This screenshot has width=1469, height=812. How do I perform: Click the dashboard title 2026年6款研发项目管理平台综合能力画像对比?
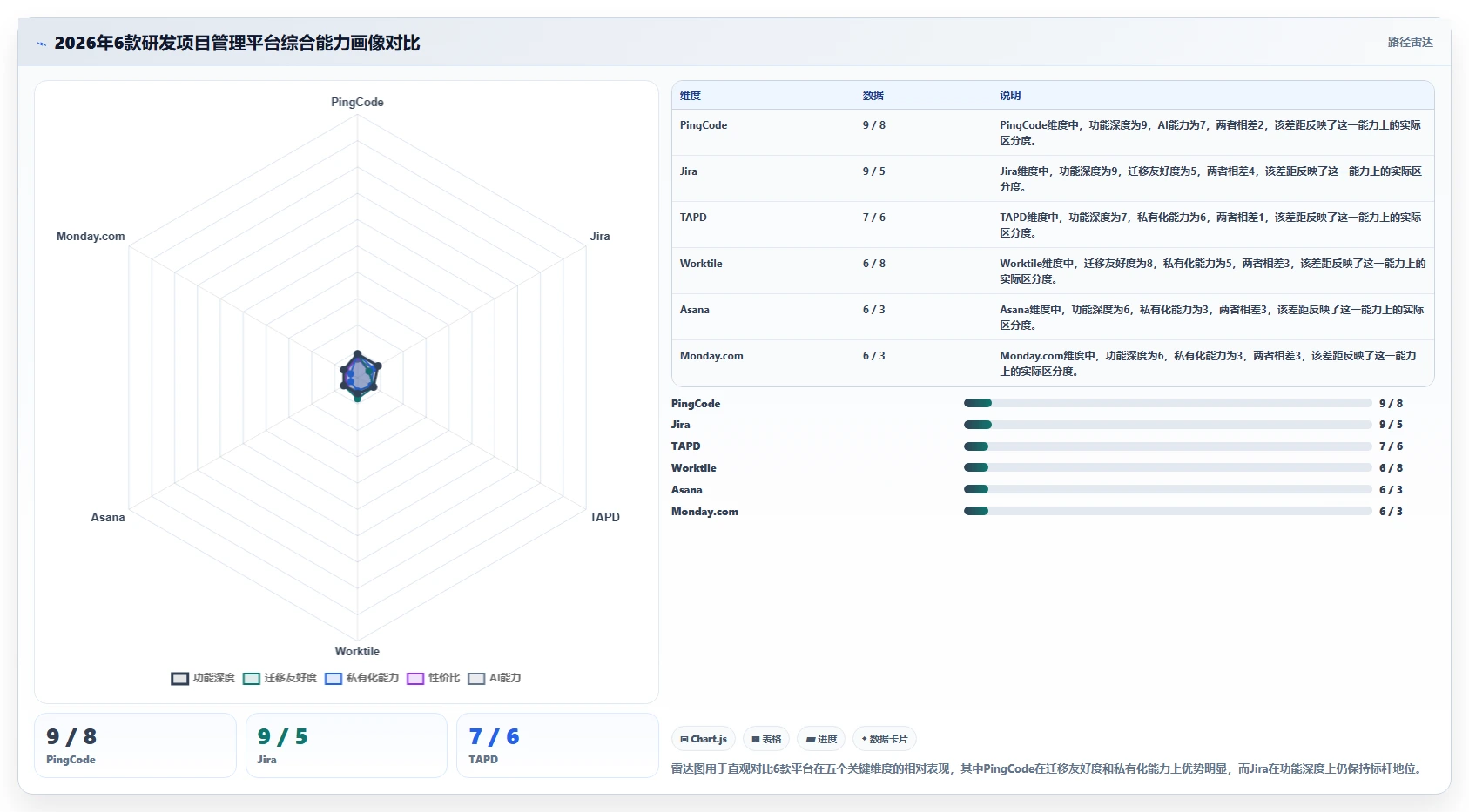pyautogui.click(x=237, y=43)
